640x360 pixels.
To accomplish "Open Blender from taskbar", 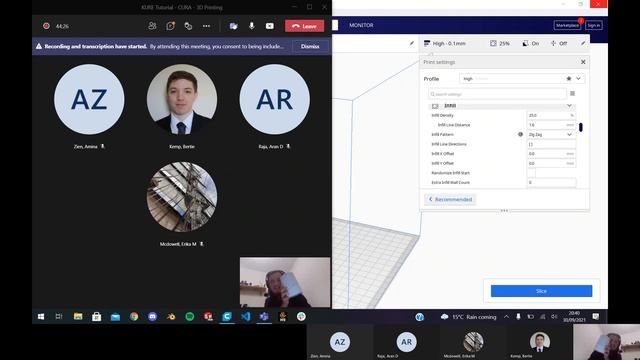I will click(171, 316).
